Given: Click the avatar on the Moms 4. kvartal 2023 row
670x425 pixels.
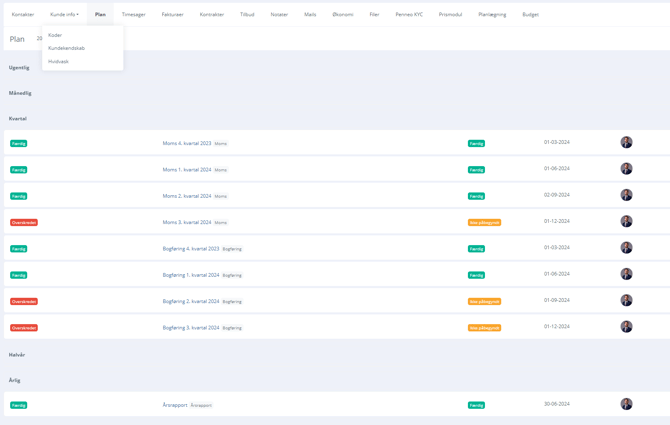Looking at the screenshot, I should 626,143.
